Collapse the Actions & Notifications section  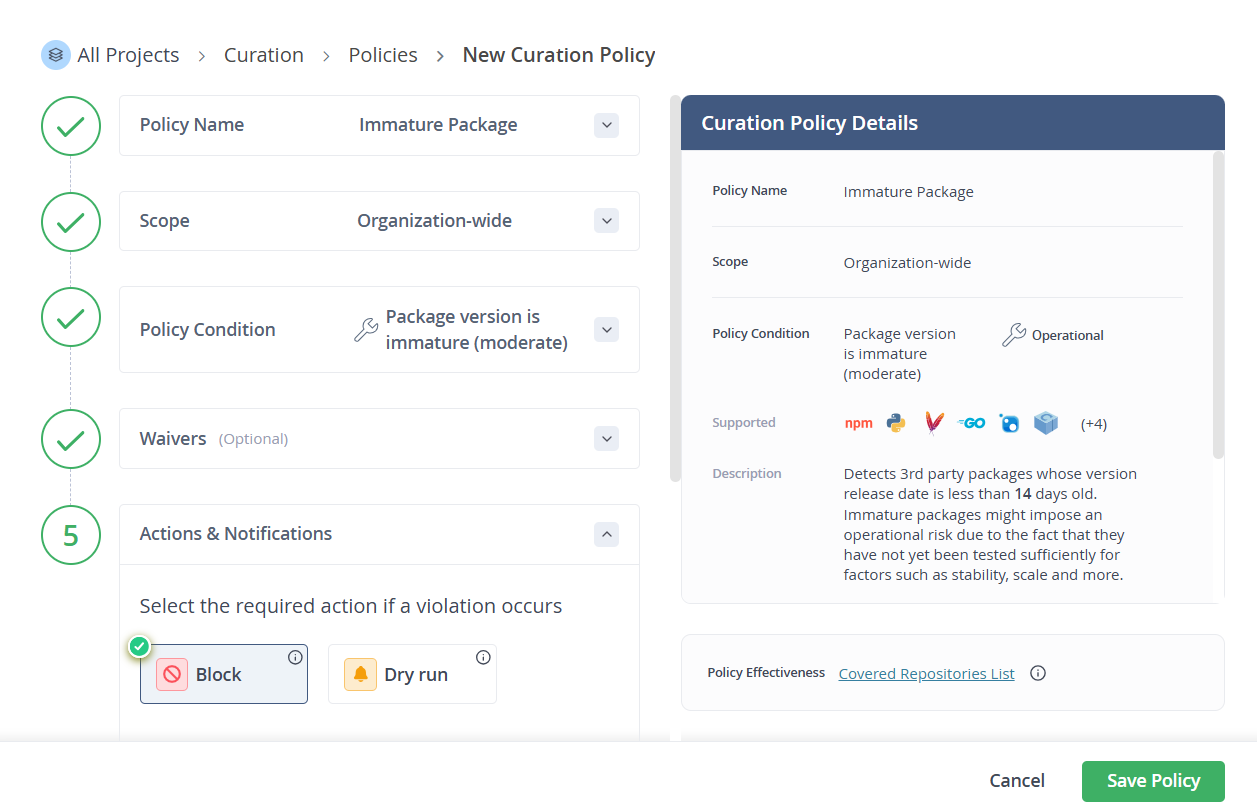[x=606, y=534]
